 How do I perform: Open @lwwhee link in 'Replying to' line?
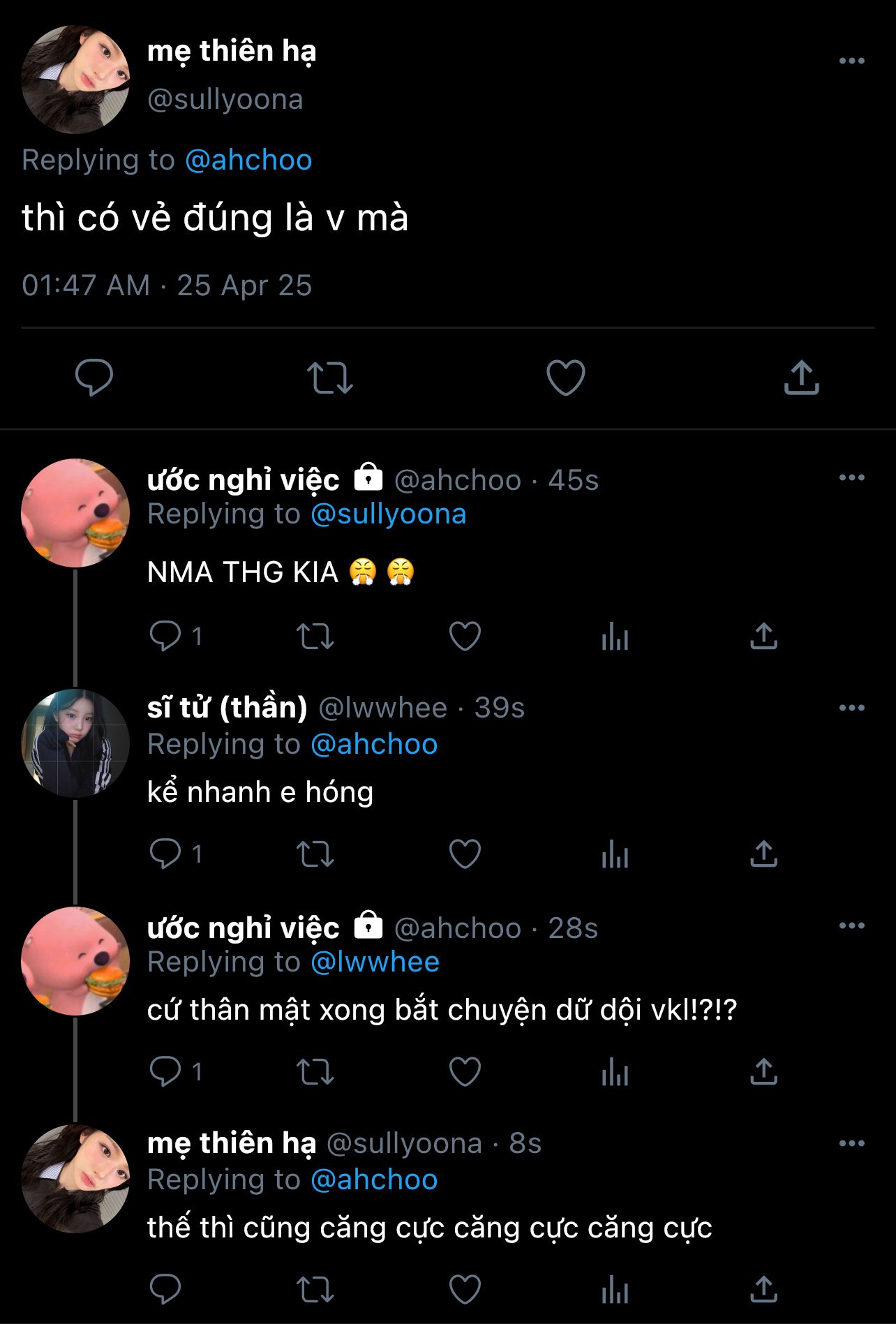[375, 962]
